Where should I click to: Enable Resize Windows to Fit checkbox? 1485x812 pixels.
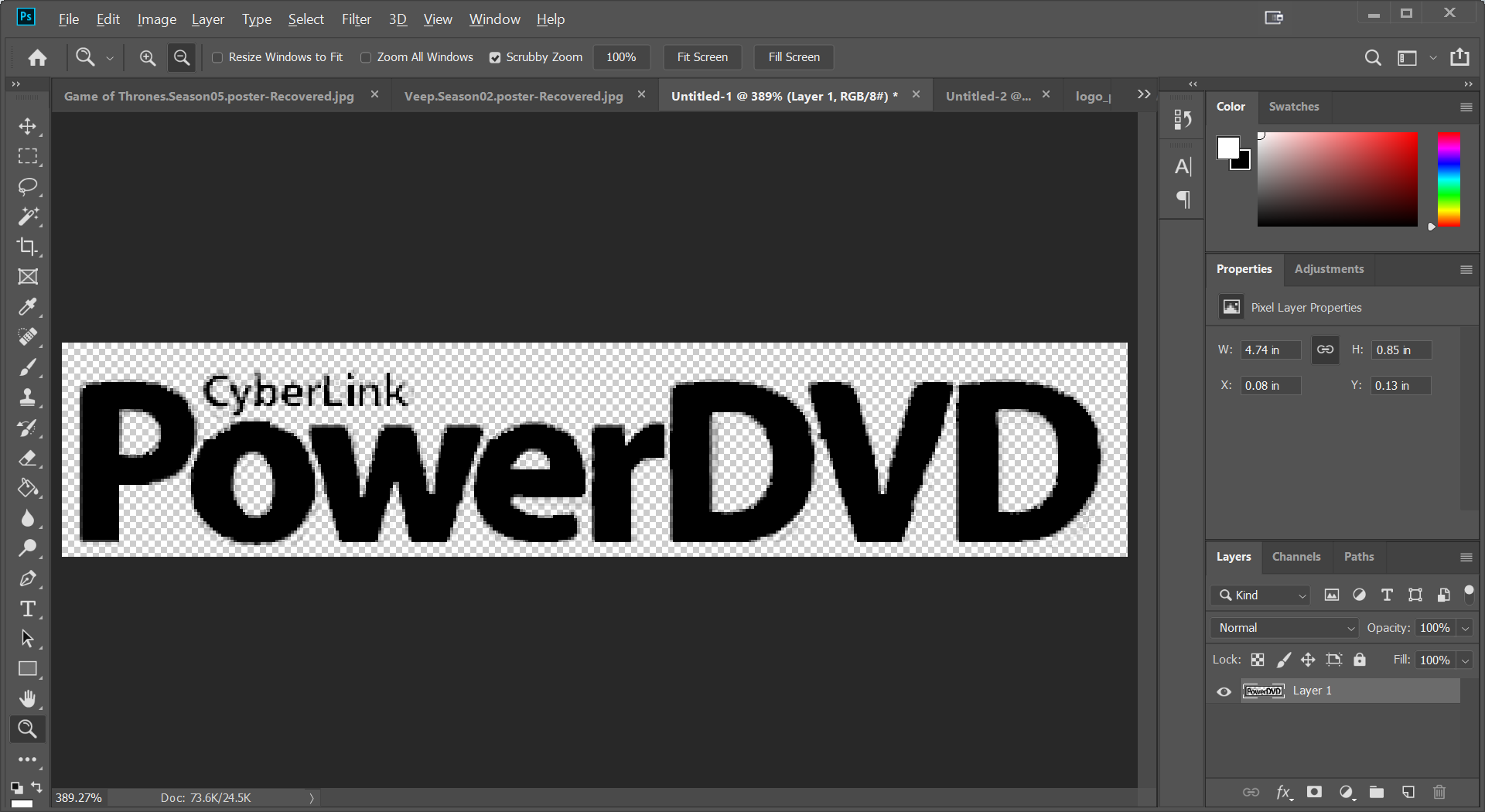pyautogui.click(x=217, y=57)
